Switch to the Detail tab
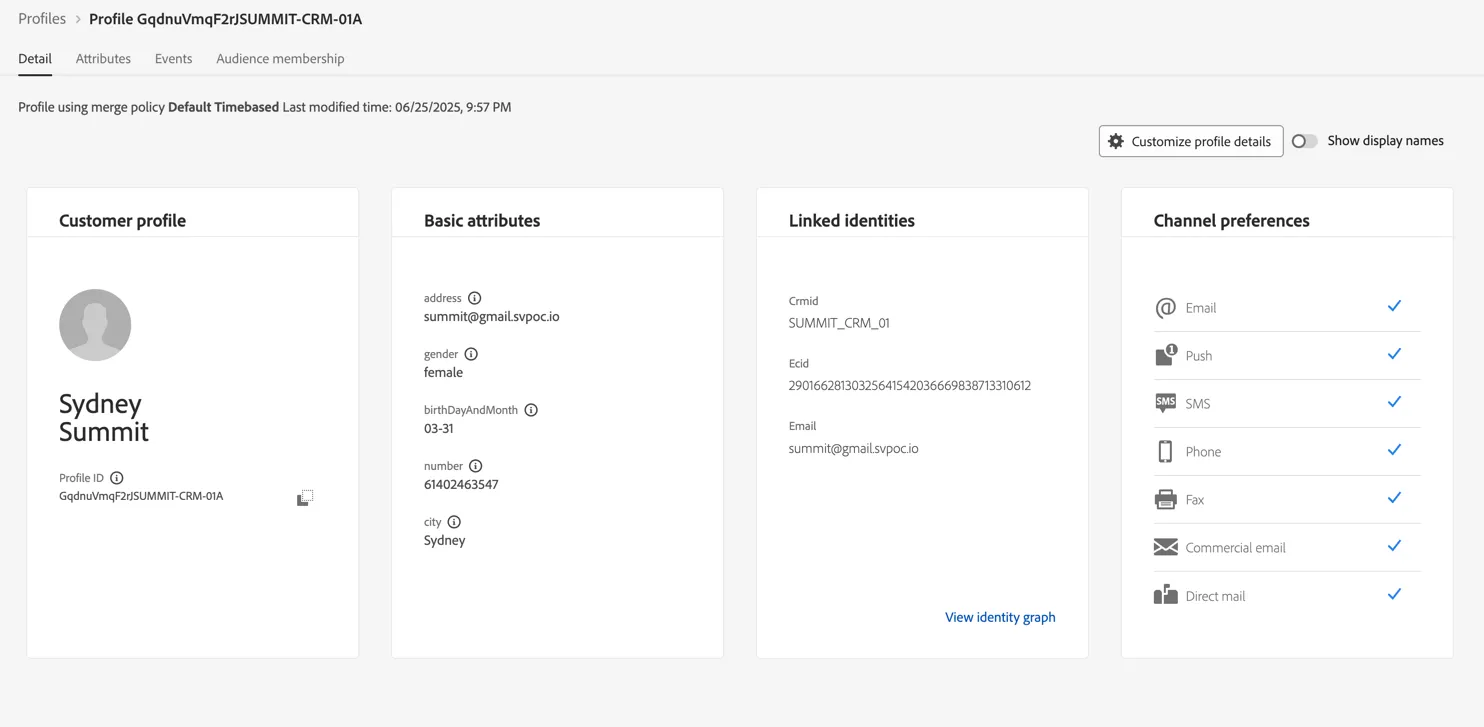Screen dimensions: 1484x727 (35, 59)
